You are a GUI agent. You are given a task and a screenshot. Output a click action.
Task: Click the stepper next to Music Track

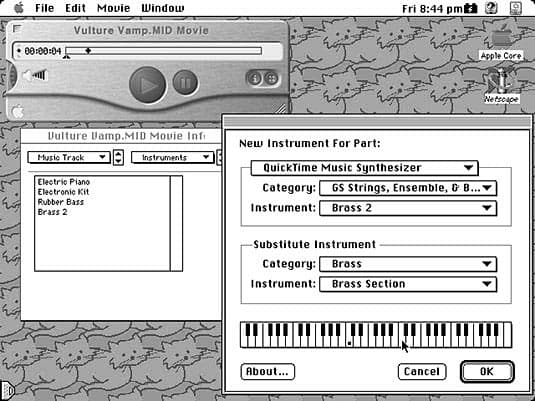pyautogui.click(x=118, y=157)
